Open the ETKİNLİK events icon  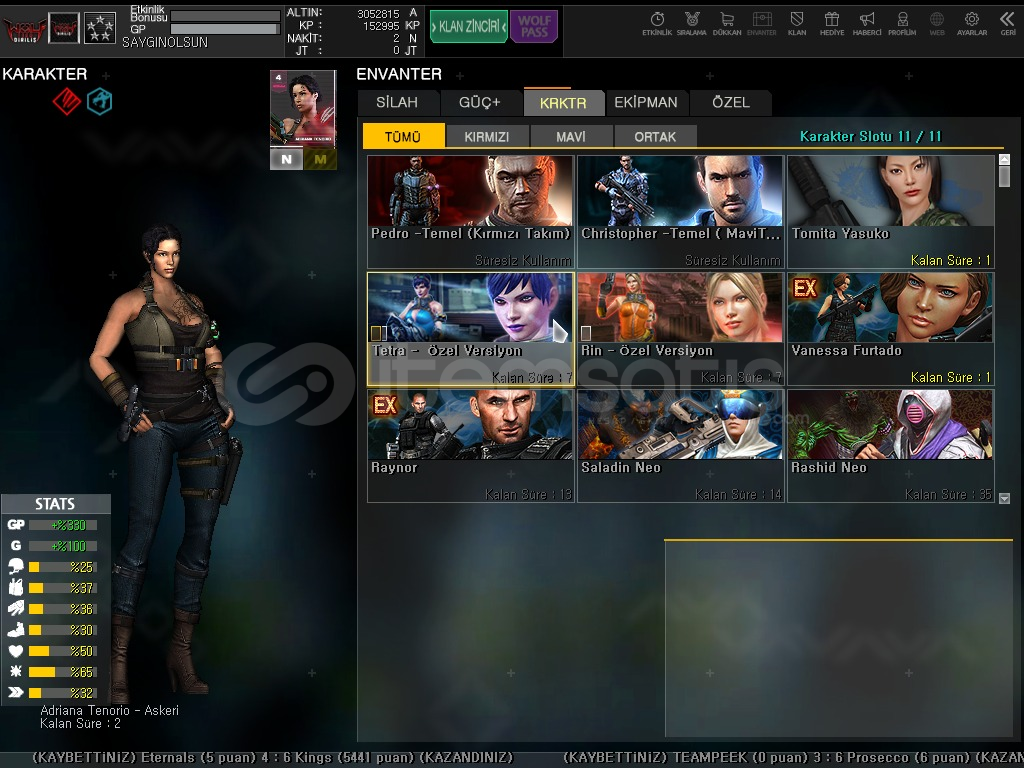(x=657, y=24)
